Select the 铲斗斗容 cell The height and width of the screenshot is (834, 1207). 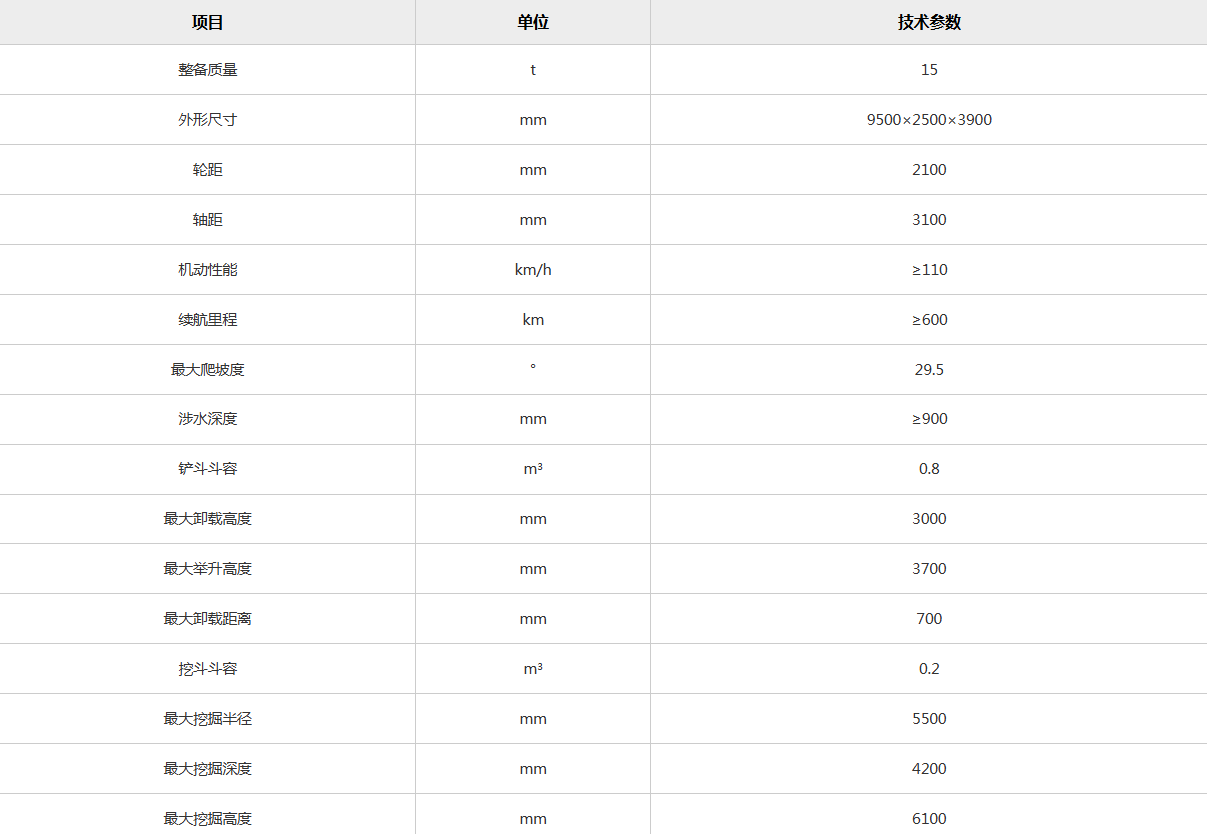tap(208, 469)
